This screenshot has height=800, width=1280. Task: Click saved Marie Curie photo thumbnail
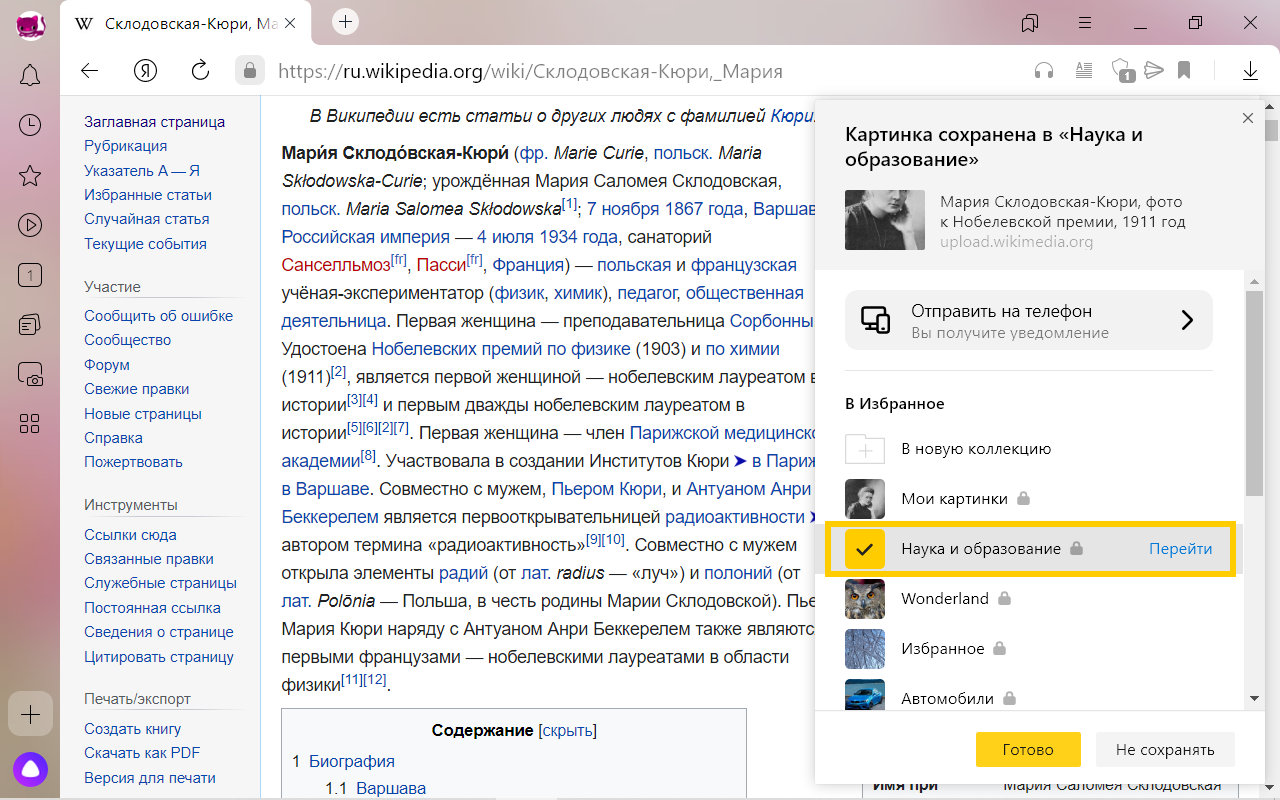click(x=885, y=220)
